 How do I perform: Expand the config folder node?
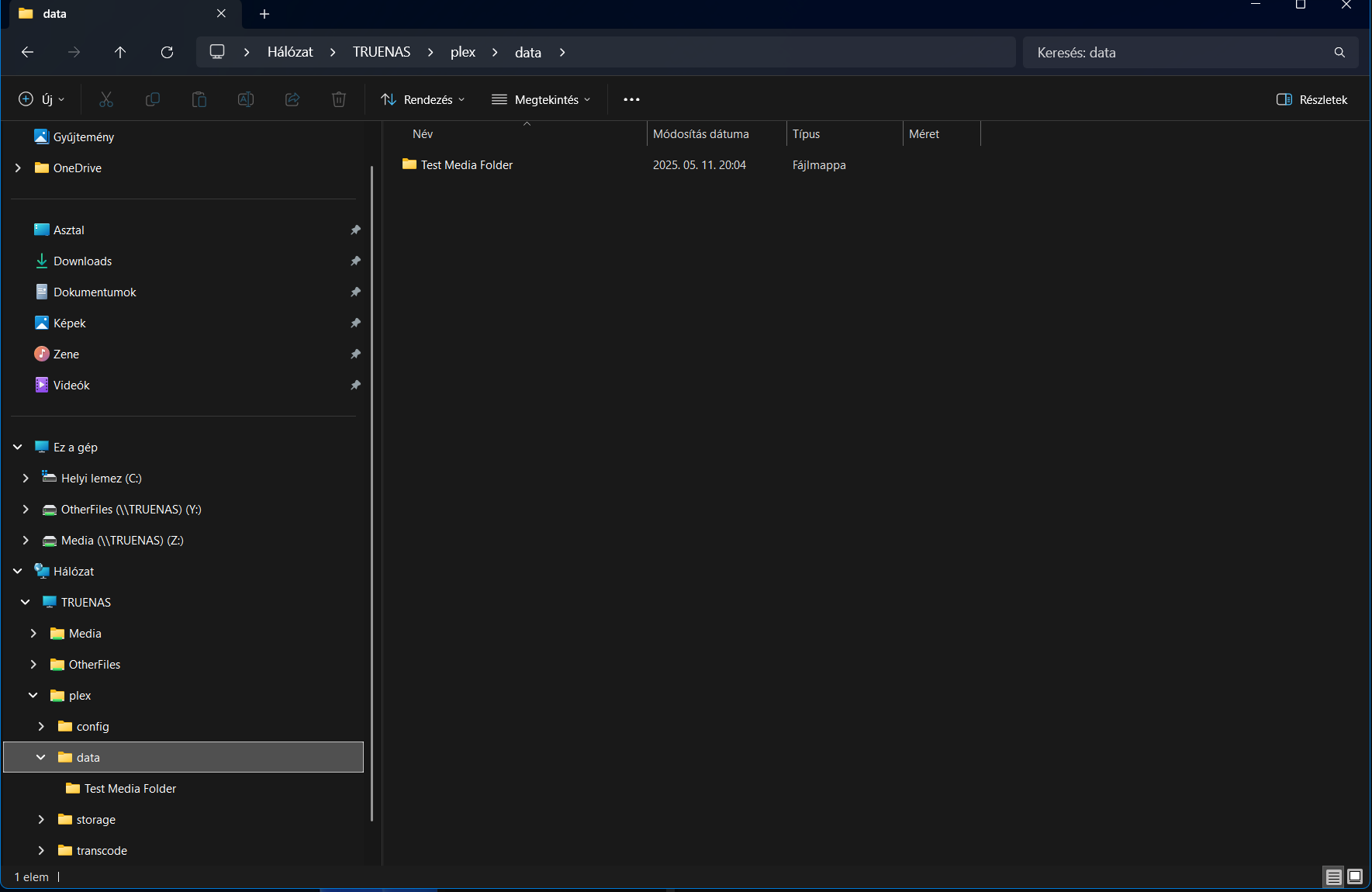tap(41, 726)
